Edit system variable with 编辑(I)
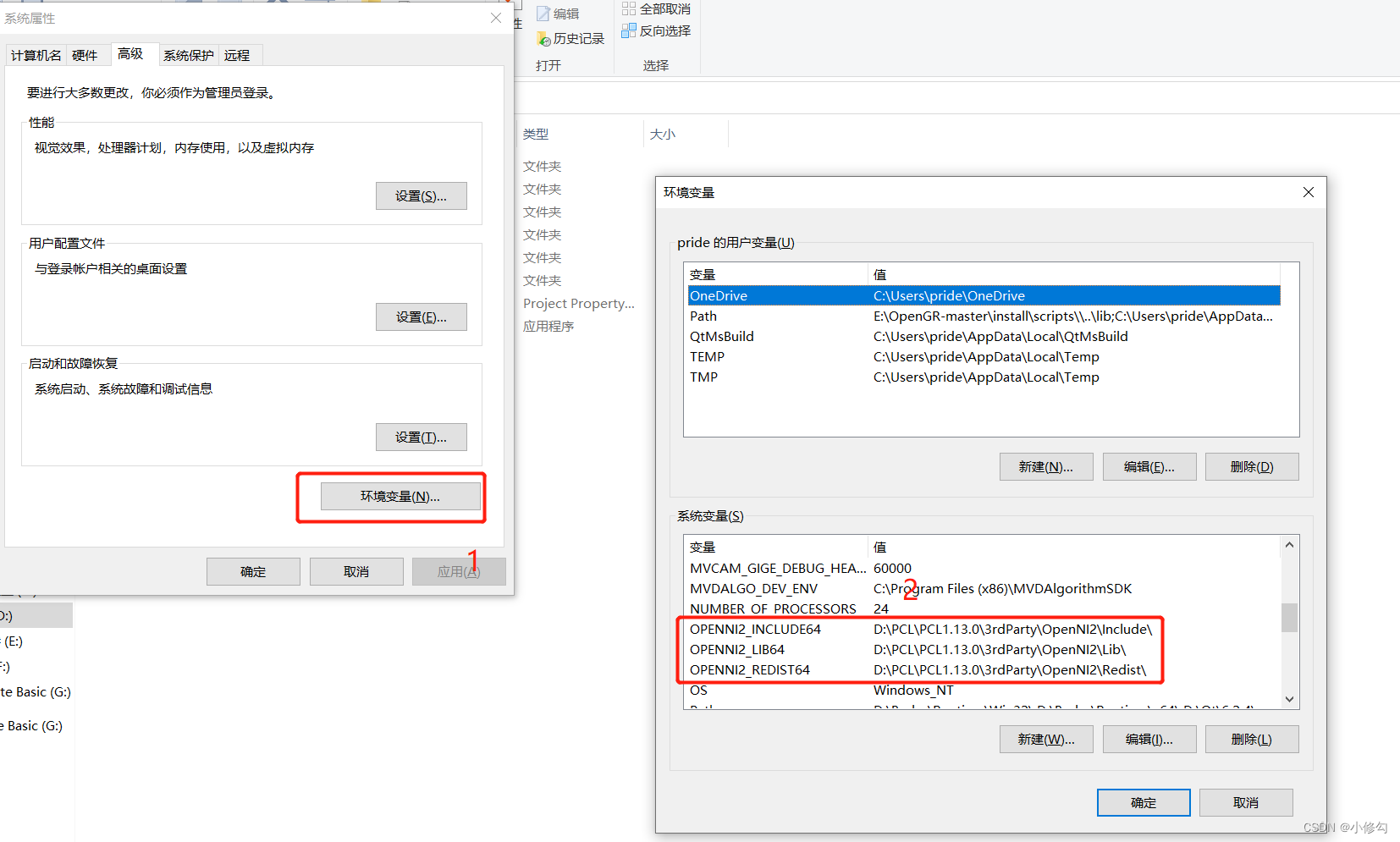1400x842 pixels. pyautogui.click(x=1149, y=739)
